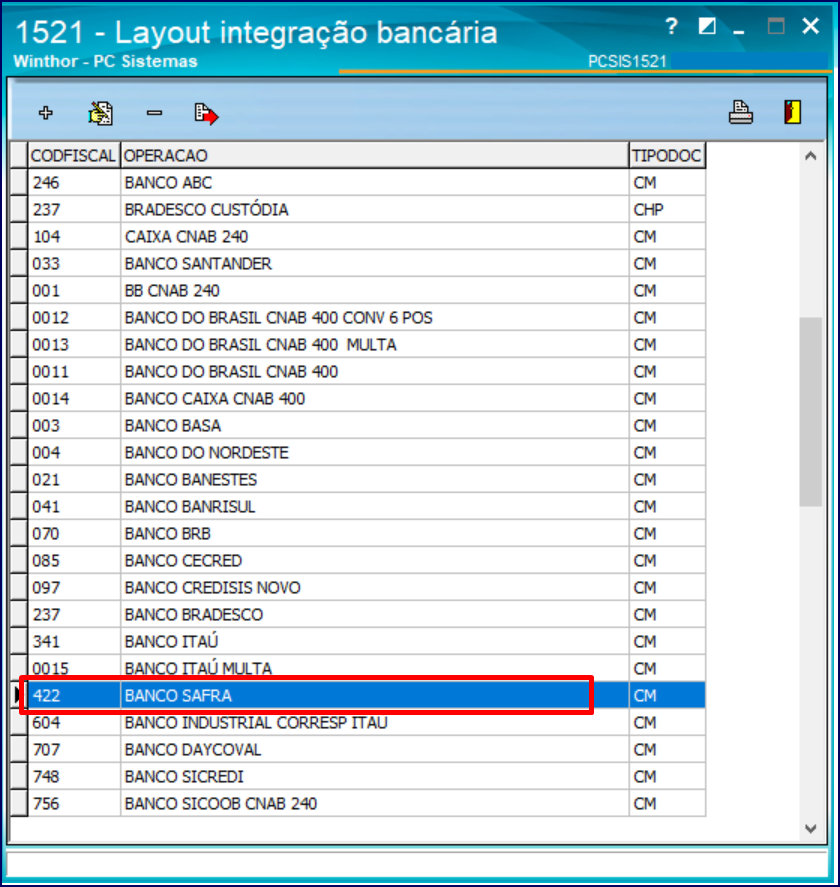840x887 pixels.
Task: Select BANCO DO BRASIL CNAB 400 MULTA
Action: coord(367,345)
